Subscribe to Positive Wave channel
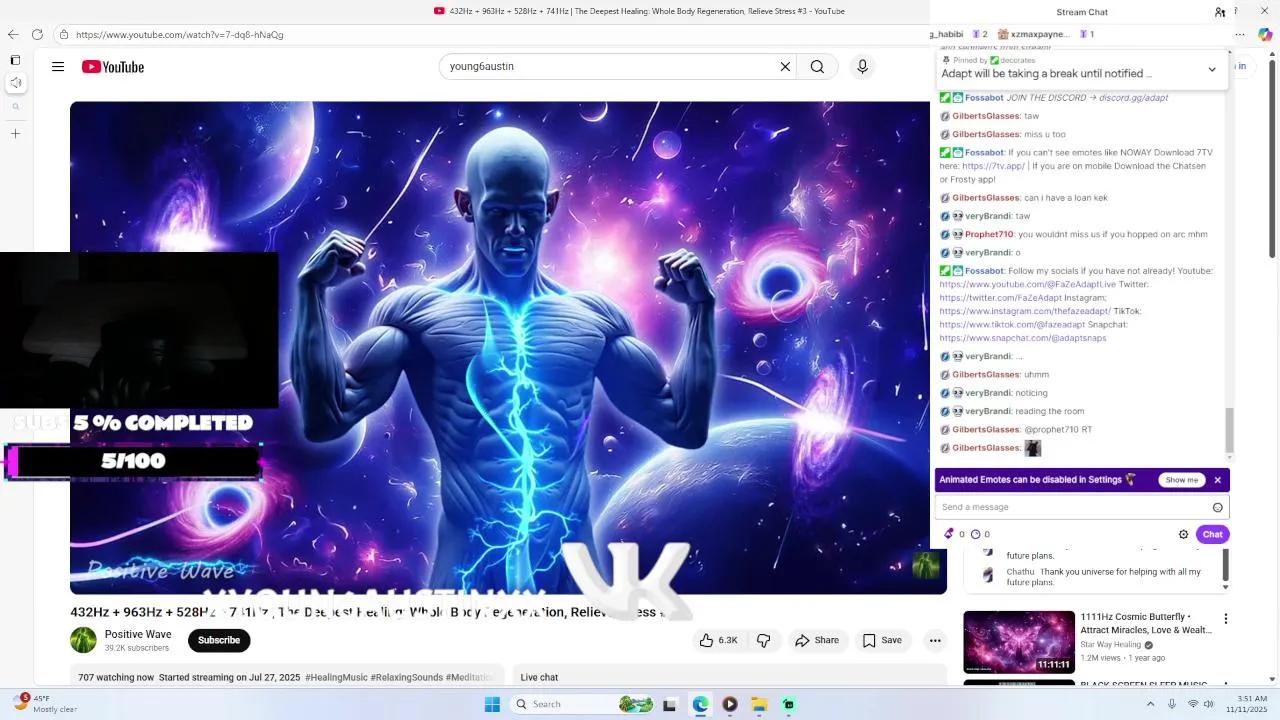The height and width of the screenshot is (720, 1280). [x=219, y=640]
